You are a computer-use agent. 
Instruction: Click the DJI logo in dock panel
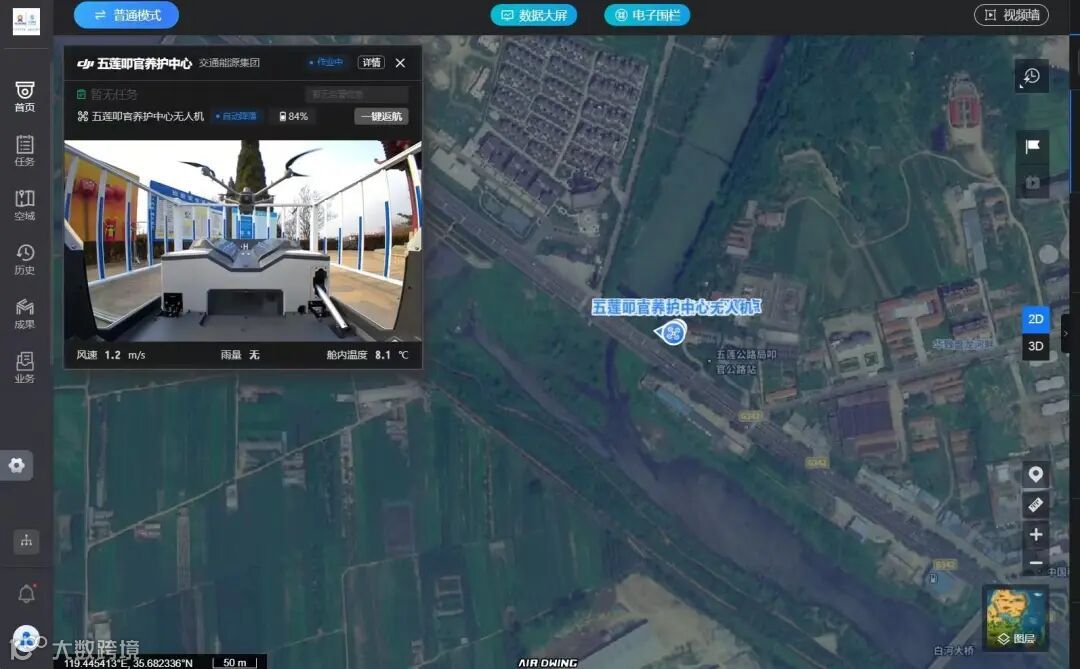click(x=85, y=63)
